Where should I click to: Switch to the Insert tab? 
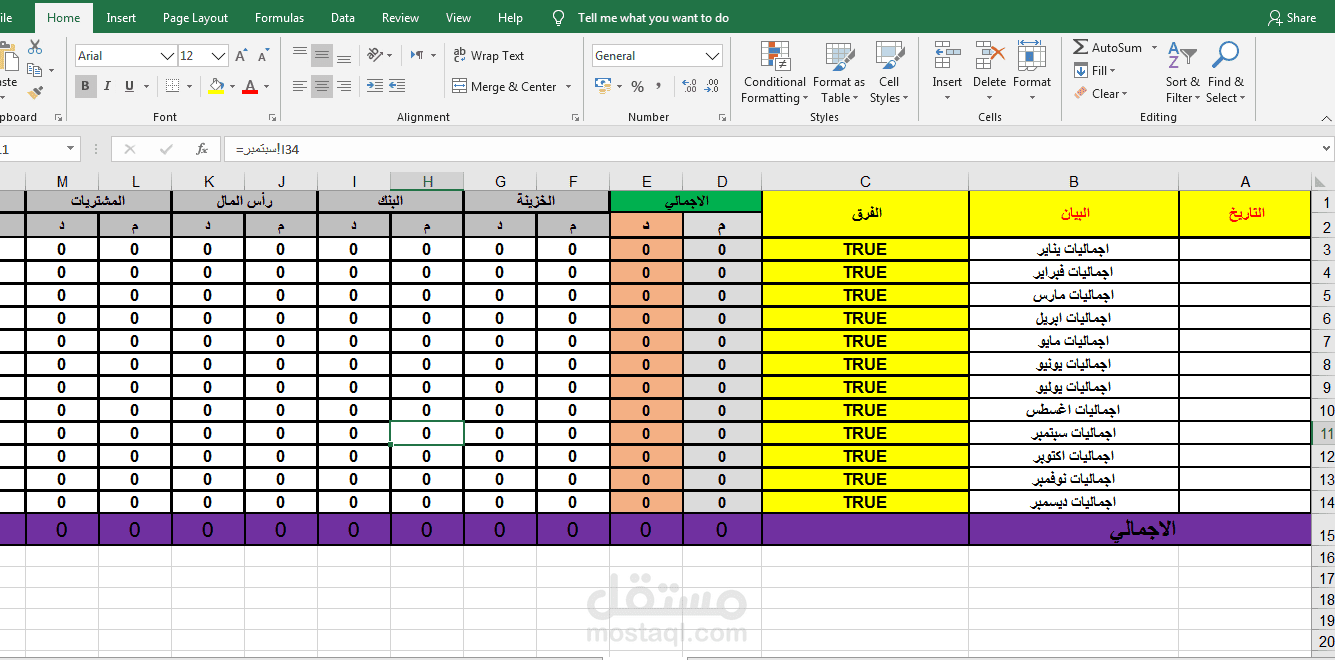(121, 18)
